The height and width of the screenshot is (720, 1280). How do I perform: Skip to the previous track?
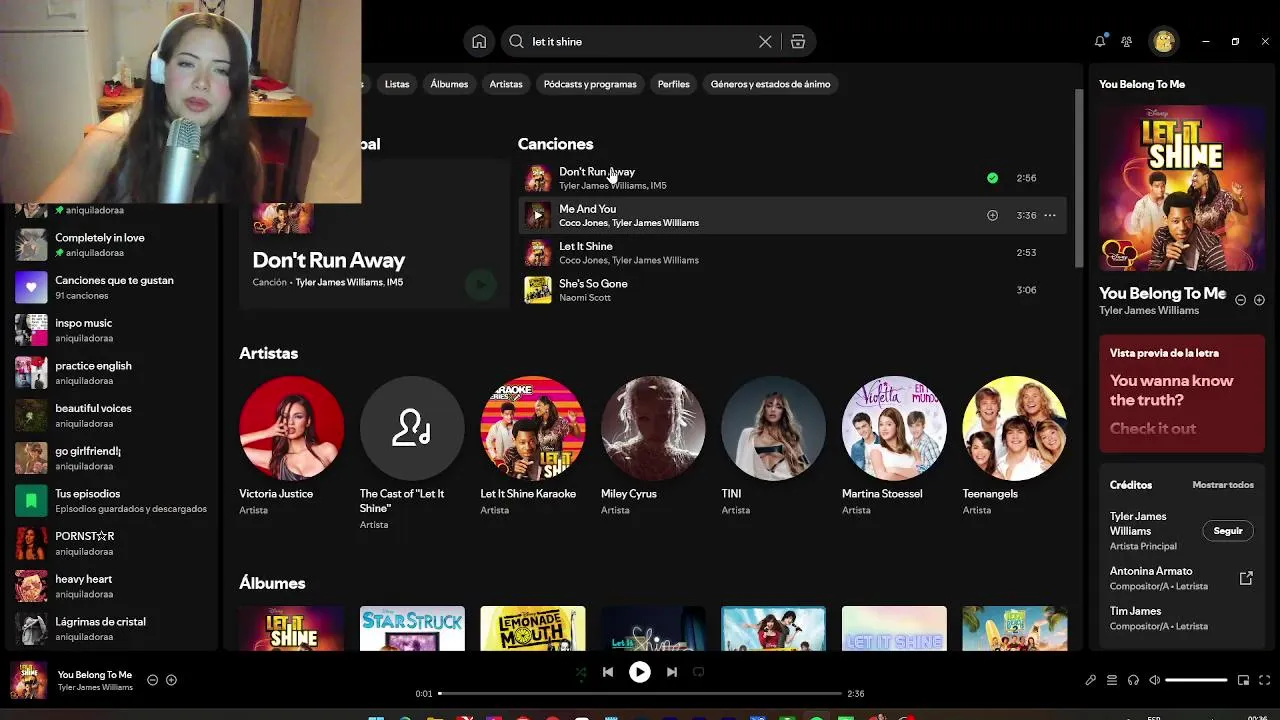(608, 672)
